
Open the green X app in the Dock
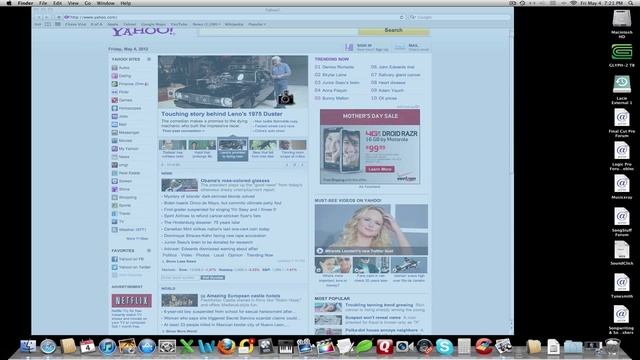tap(187, 347)
